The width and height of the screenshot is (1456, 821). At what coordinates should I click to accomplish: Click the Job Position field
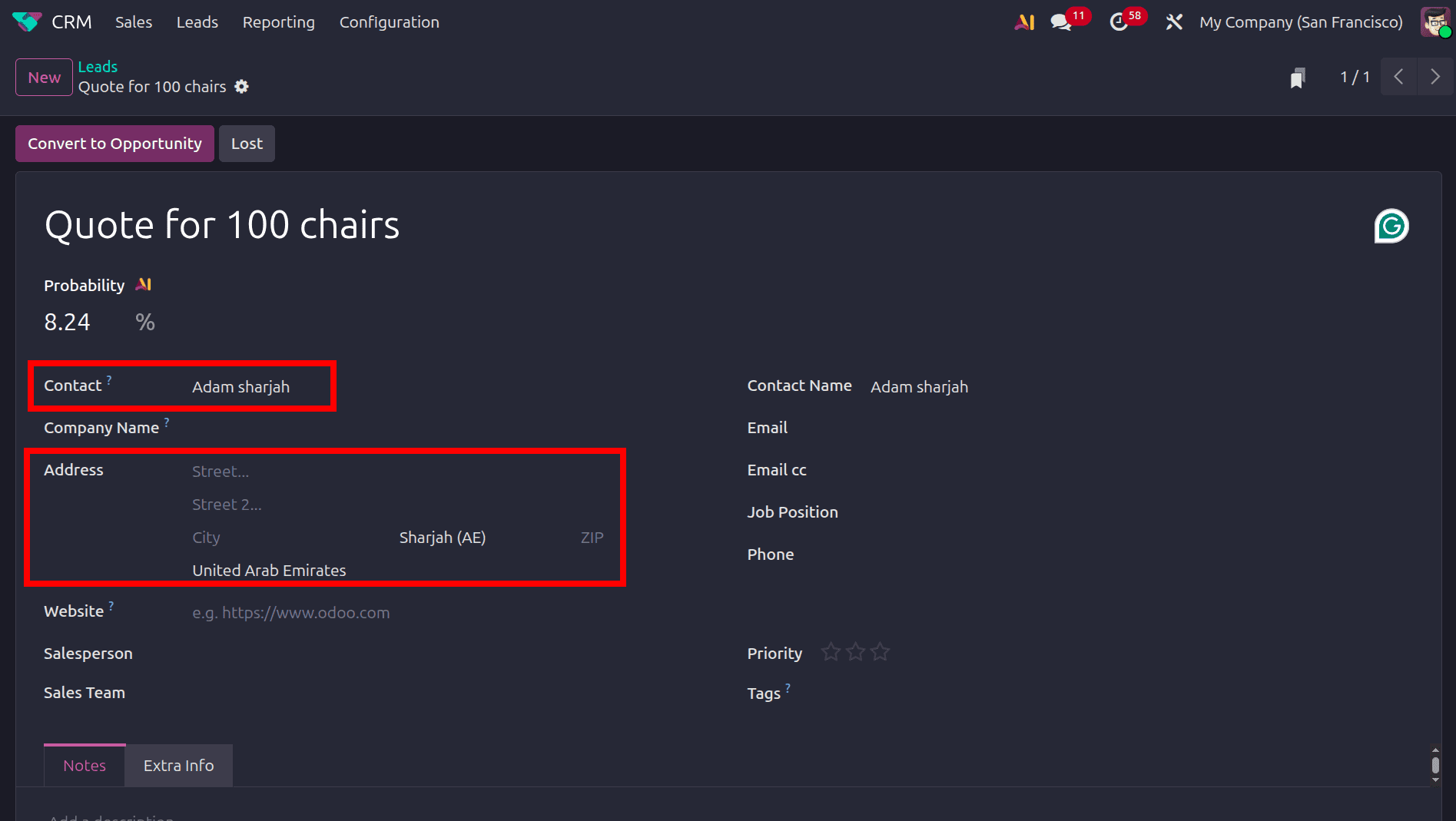pos(1136,512)
